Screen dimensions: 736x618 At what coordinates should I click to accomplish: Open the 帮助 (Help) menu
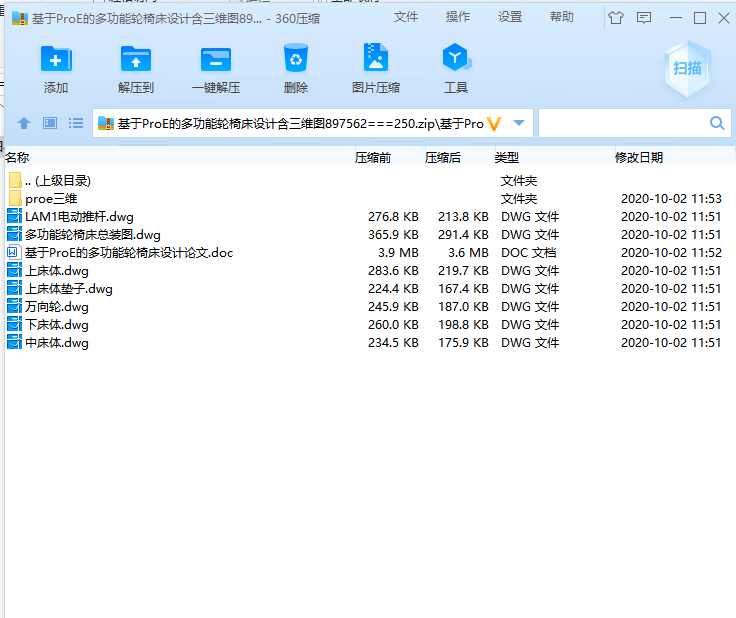coord(562,17)
